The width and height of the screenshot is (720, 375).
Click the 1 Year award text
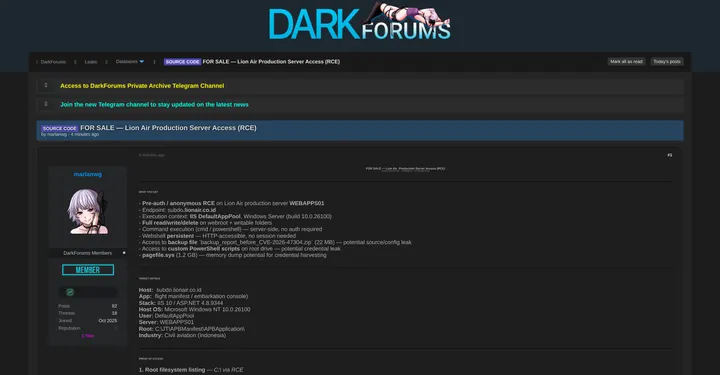pyautogui.click(x=88, y=336)
